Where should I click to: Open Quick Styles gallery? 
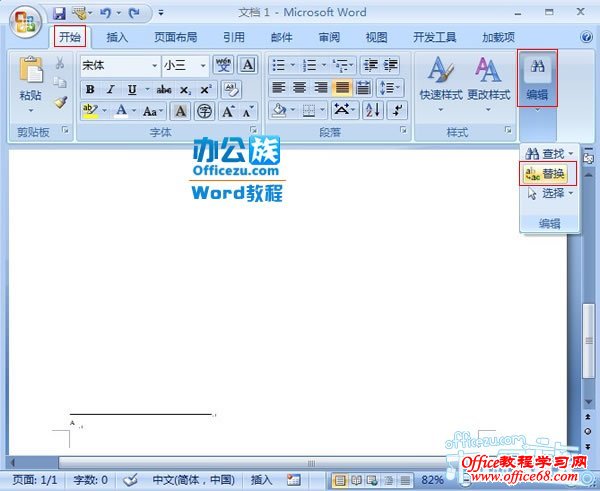(x=441, y=84)
